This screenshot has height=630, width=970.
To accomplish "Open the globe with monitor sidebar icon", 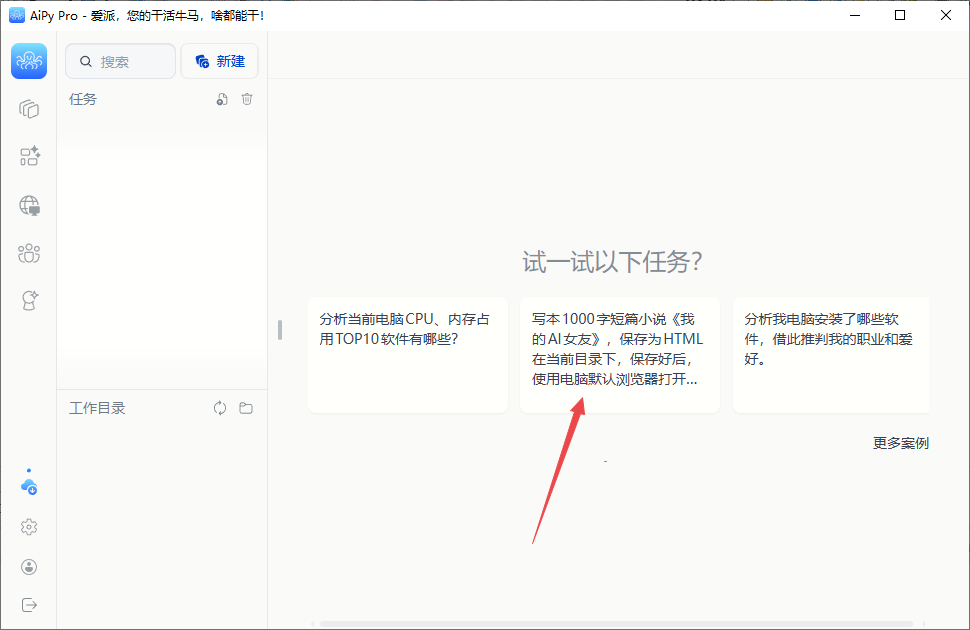I will click(x=29, y=205).
